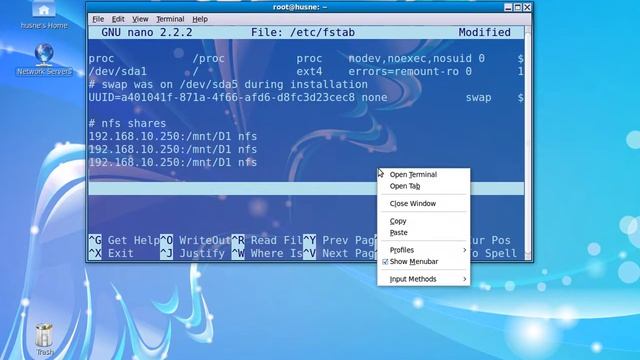Open the File menu
This screenshot has height=360, width=640.
tap(98, 19)
